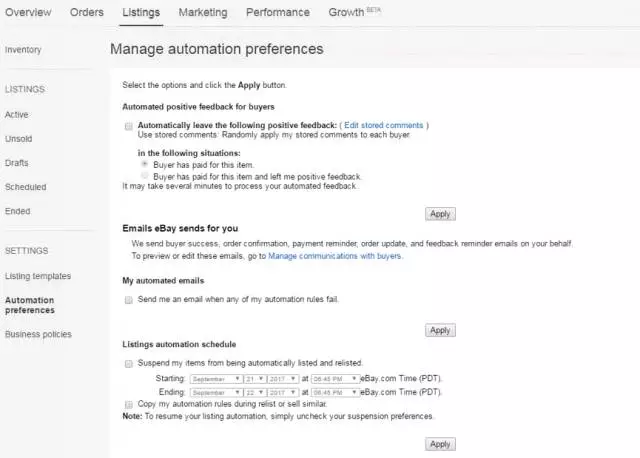Click 'Listings automation schedule' heading
Viewport: 640px width, 458px height.
pyautogui.click(x=179, y=345)
